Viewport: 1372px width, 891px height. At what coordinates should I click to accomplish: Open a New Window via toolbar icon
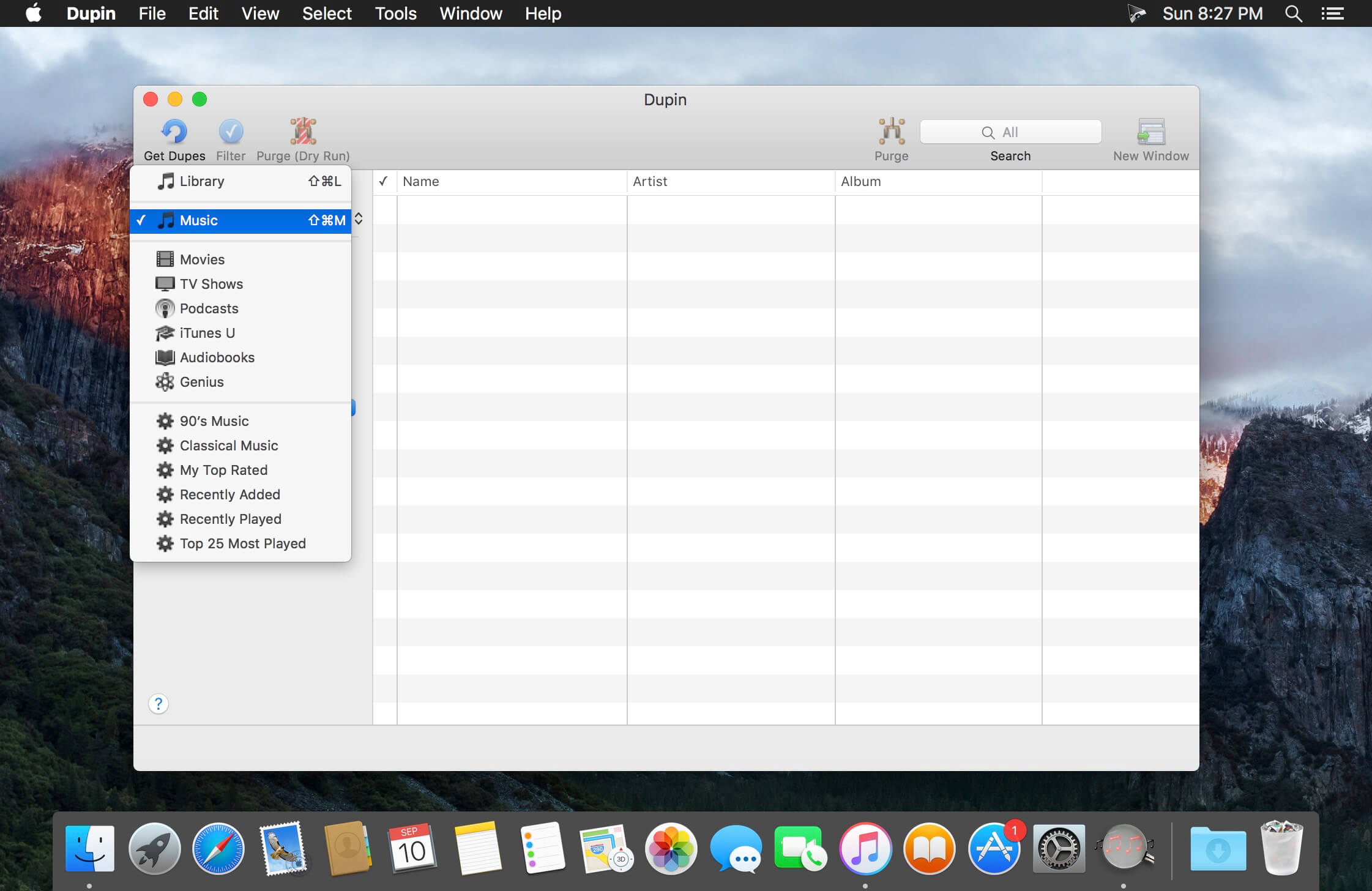1151,131
